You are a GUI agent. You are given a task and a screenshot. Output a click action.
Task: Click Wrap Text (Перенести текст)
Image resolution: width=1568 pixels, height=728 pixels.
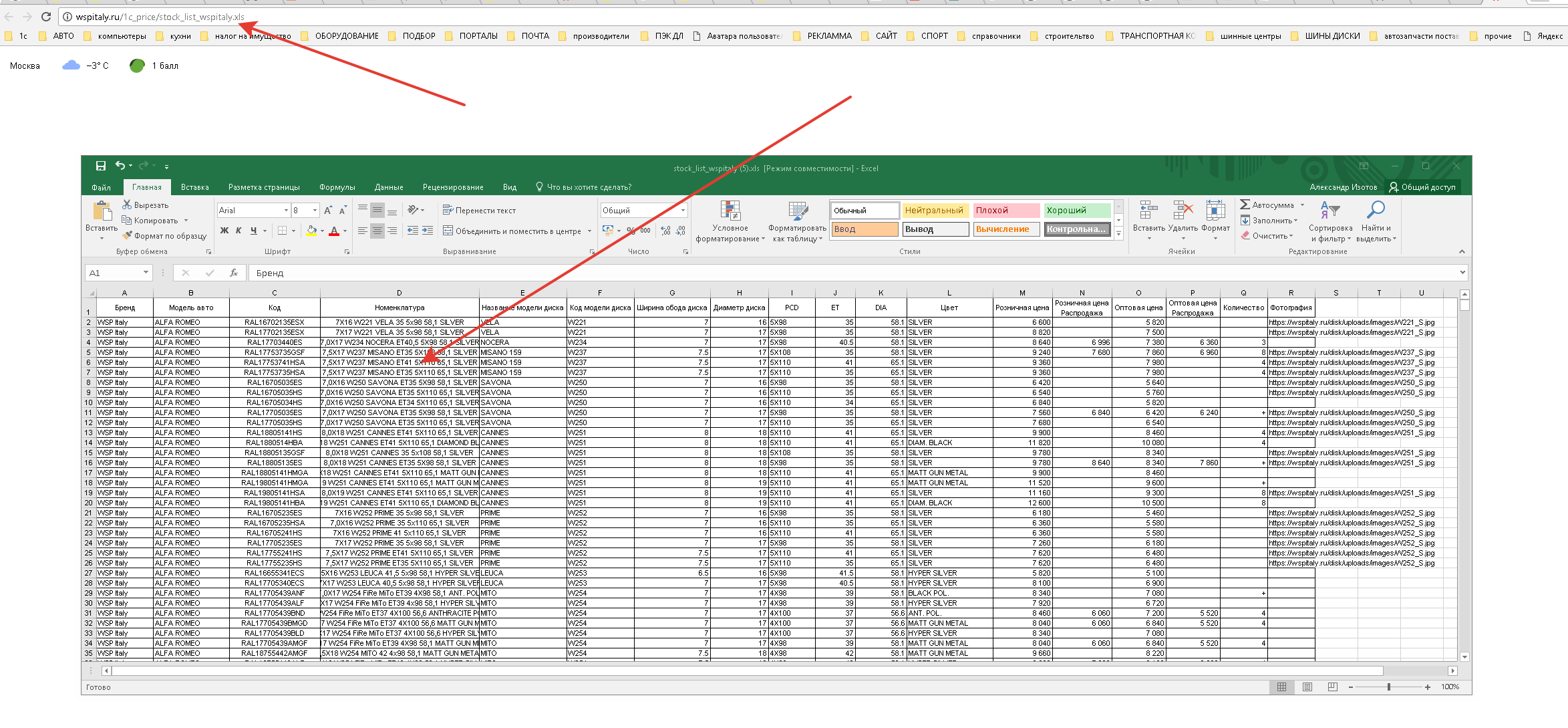[x=479, y=211]
